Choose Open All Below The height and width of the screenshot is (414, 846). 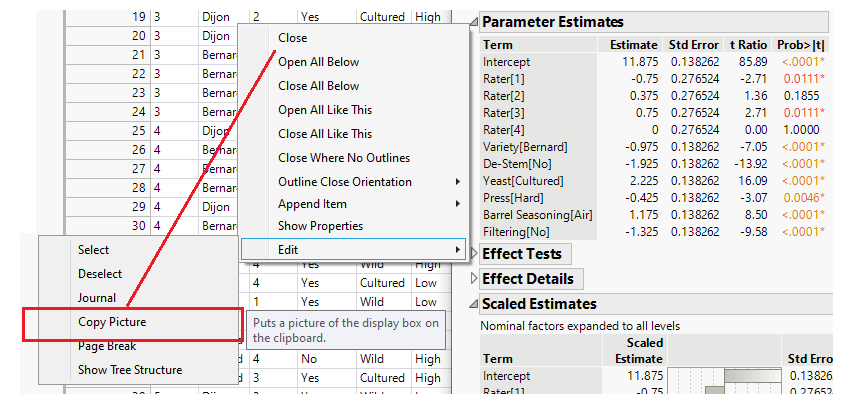pyautogui.click(x=318, y=62)
